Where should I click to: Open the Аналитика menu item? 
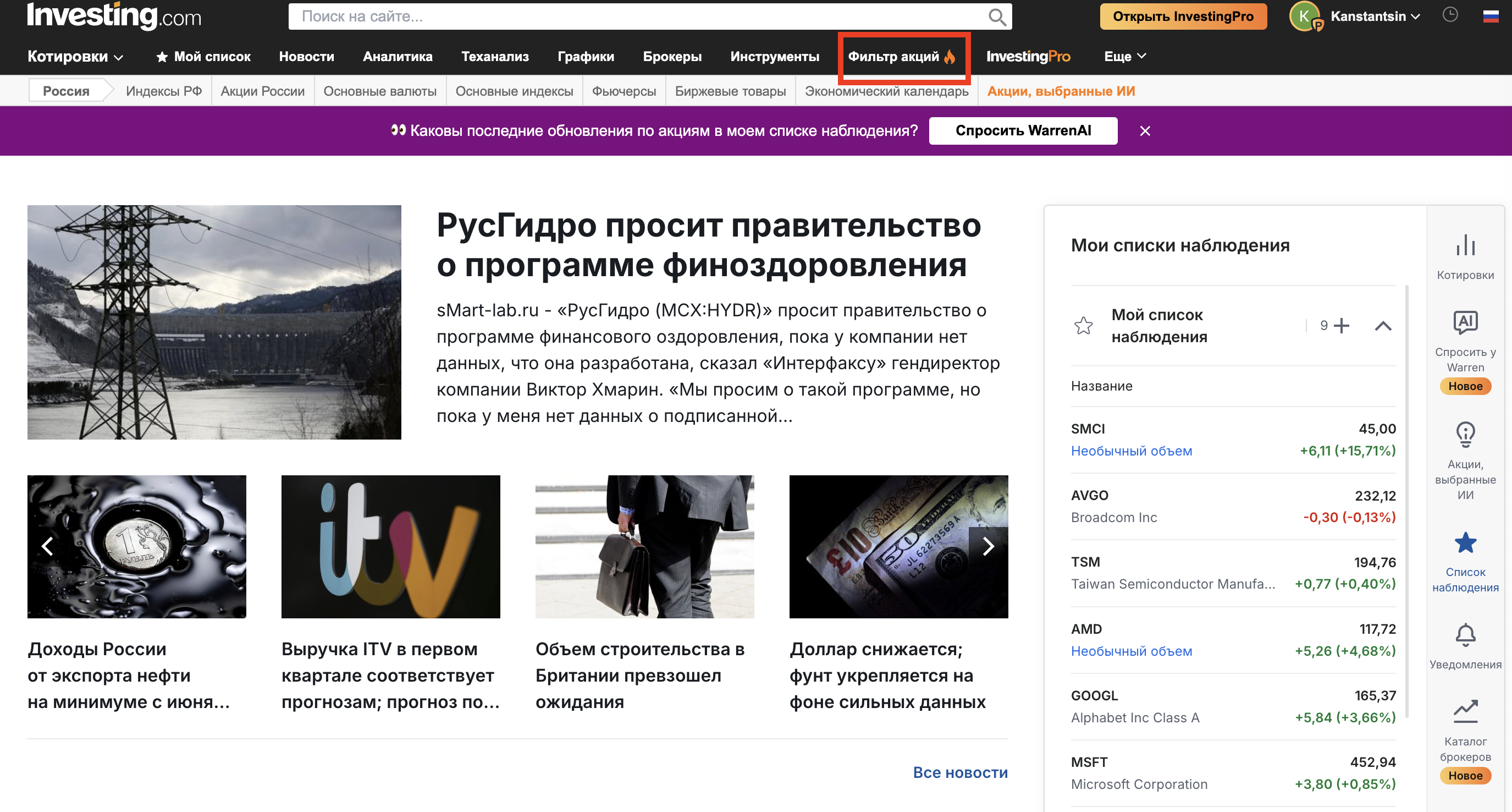click(398, 56)
